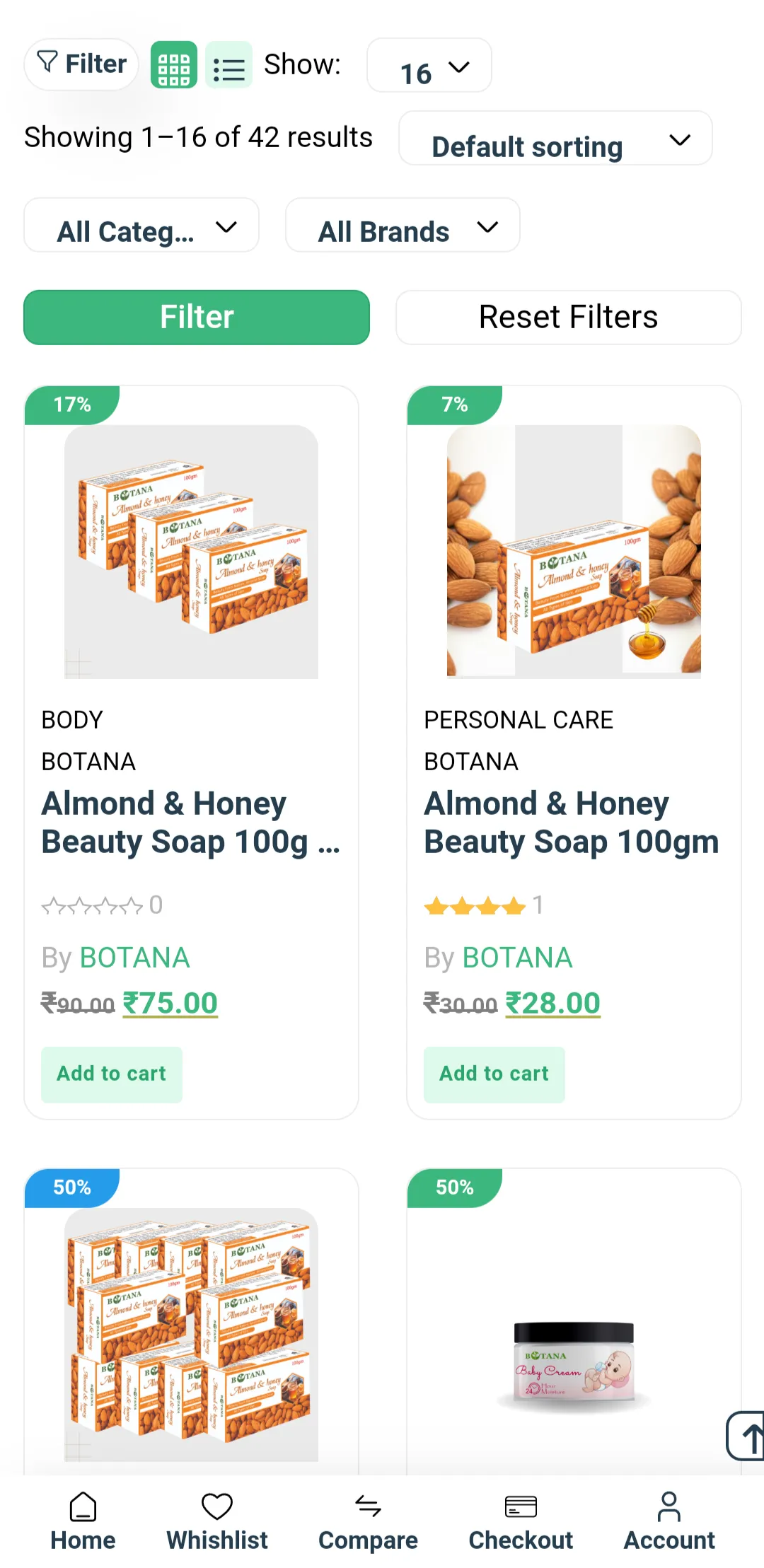Screen dimensions: 764x1568
Task: Open the Whishlist heart icon
Action: [217, 1521]
